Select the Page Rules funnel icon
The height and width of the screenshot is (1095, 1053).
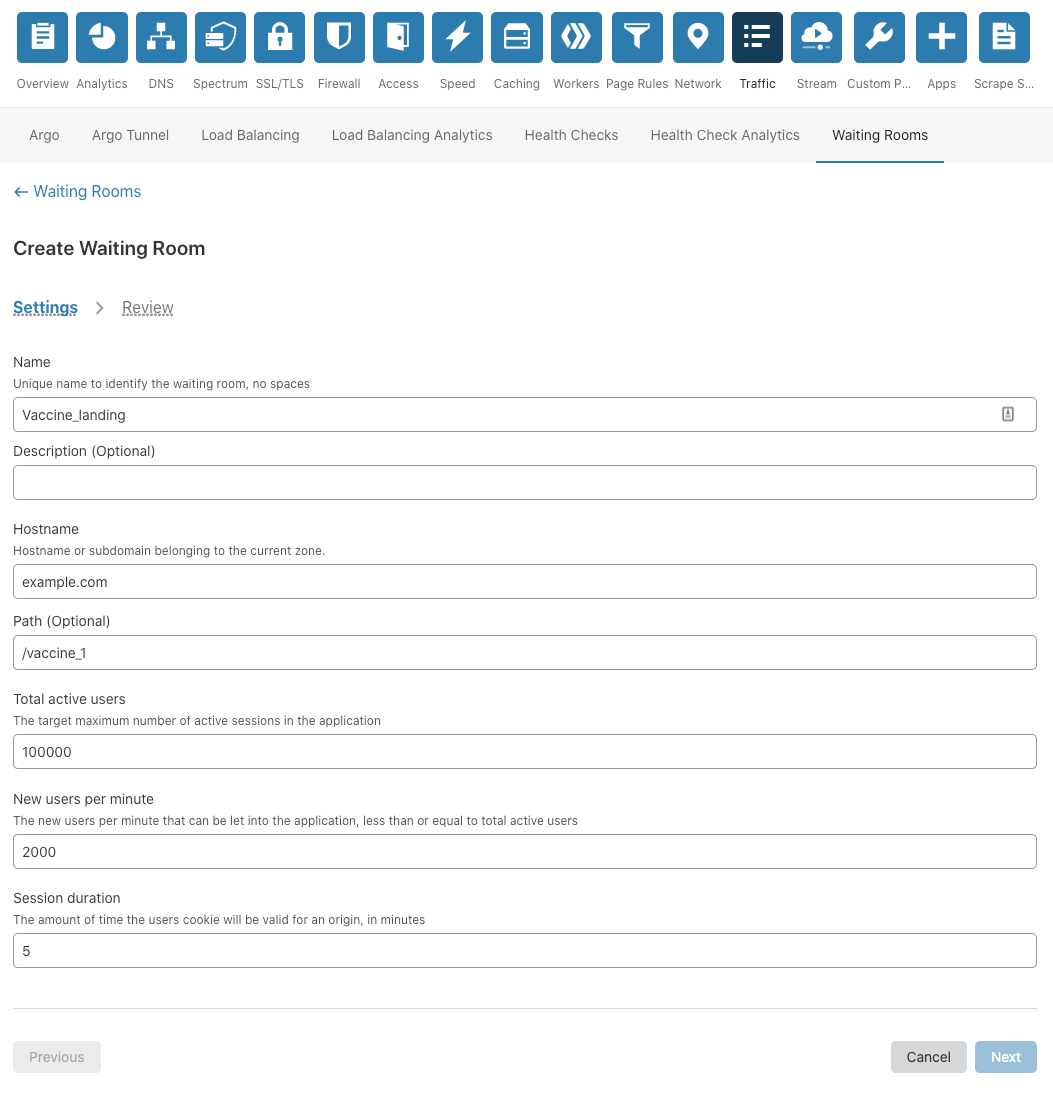point(637,37)
